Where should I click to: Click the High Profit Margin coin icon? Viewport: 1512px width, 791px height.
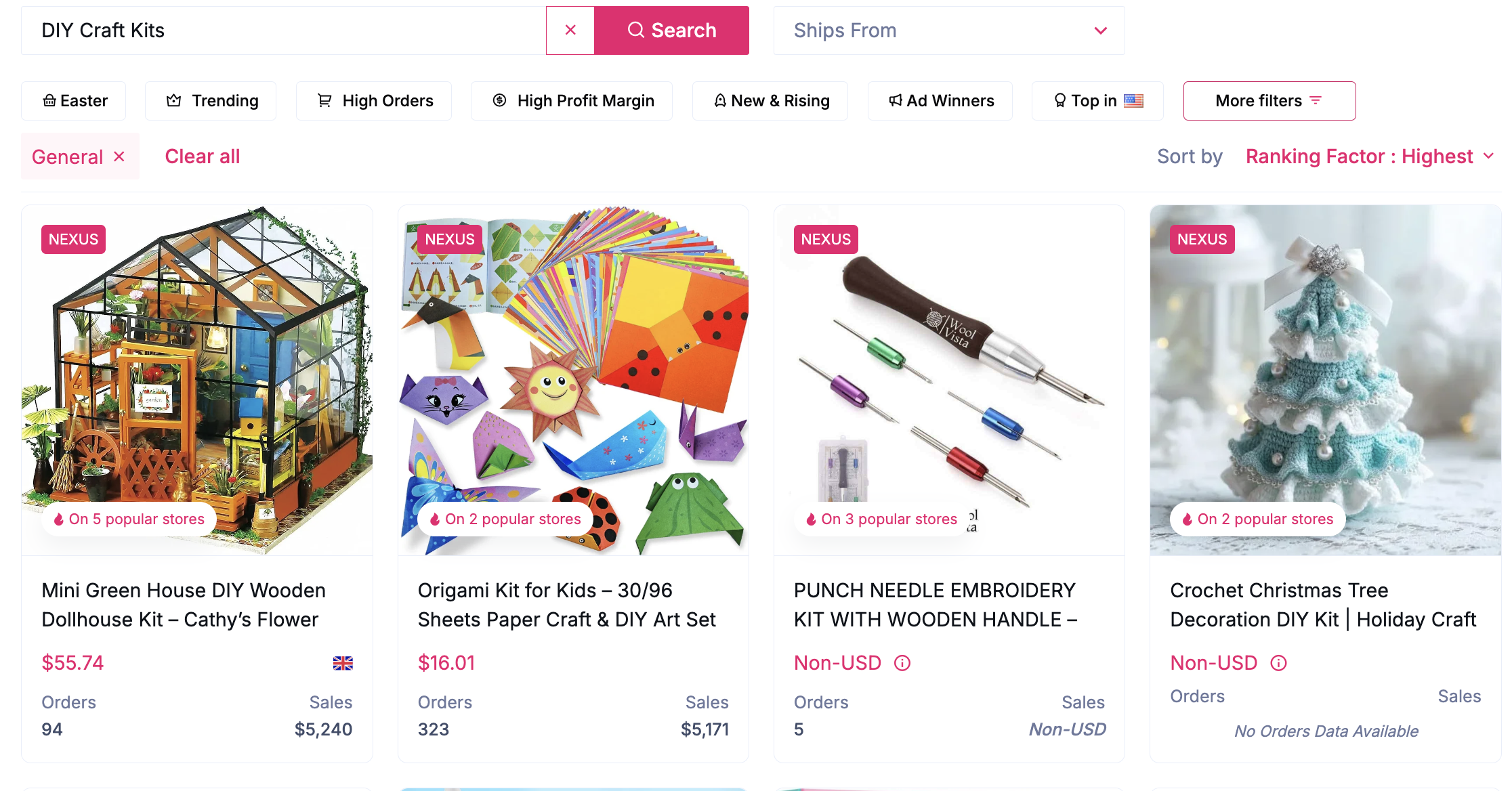[x=499, y=100]
